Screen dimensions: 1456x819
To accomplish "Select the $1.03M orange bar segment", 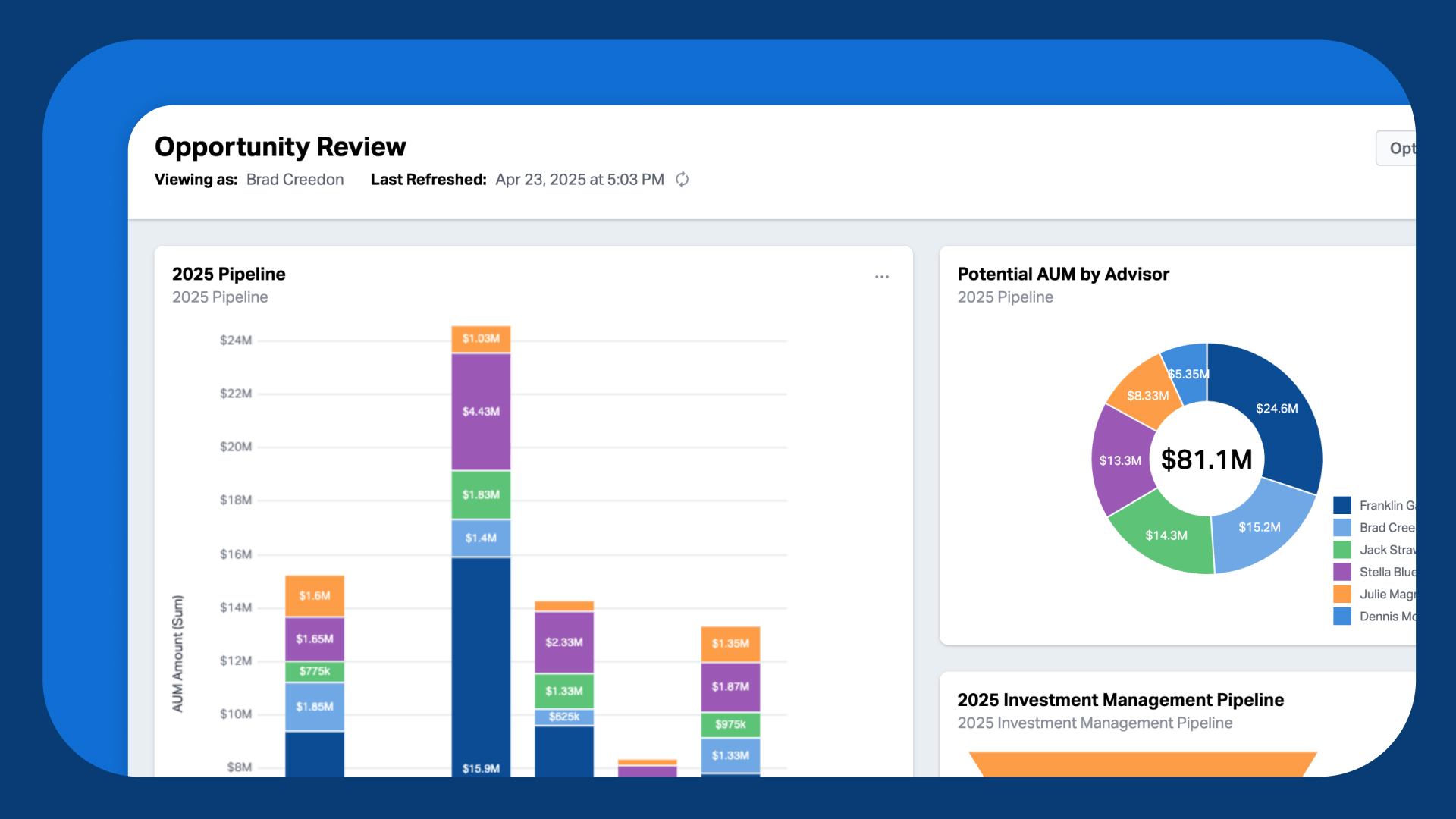I will point(481,338).
